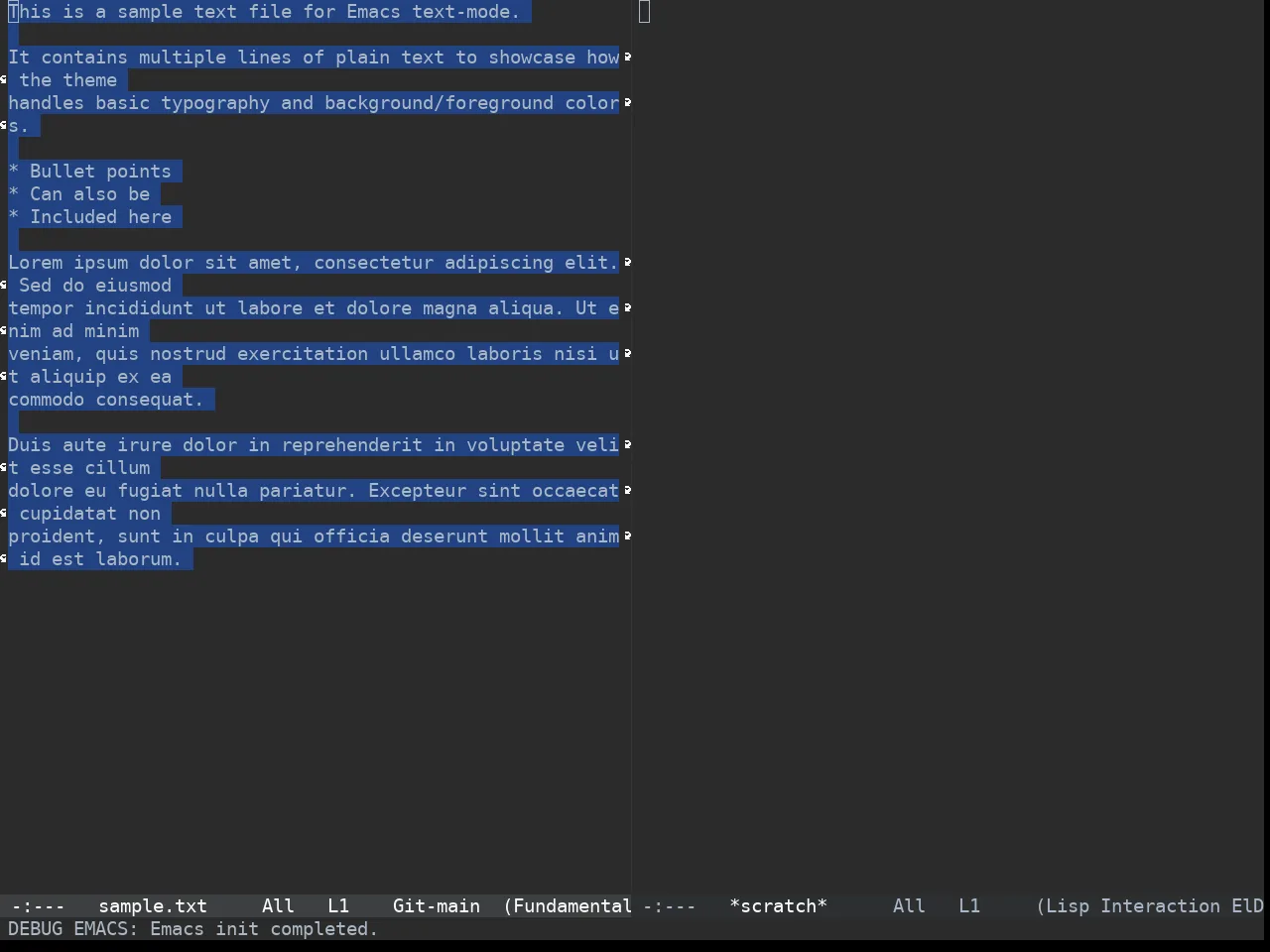The image size is (1270, 952).
Task: Click the wrap arrow after 'adipiscing elit.'
Action: (x=627, y=262)
